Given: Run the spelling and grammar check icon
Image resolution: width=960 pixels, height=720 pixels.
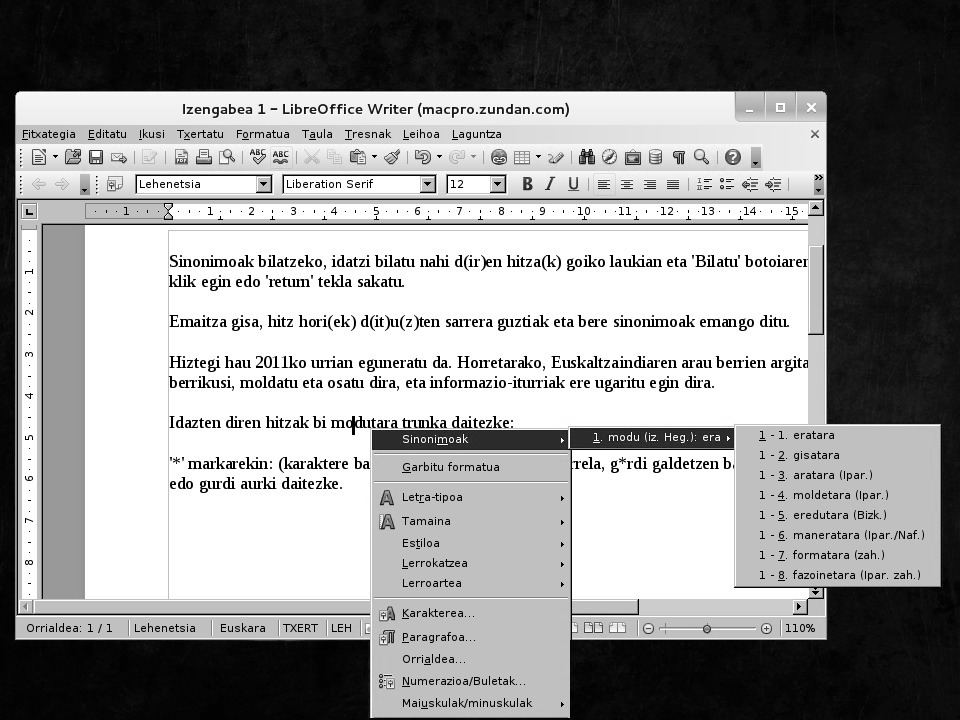Looking at the screenshot, I should coord(258,157).
